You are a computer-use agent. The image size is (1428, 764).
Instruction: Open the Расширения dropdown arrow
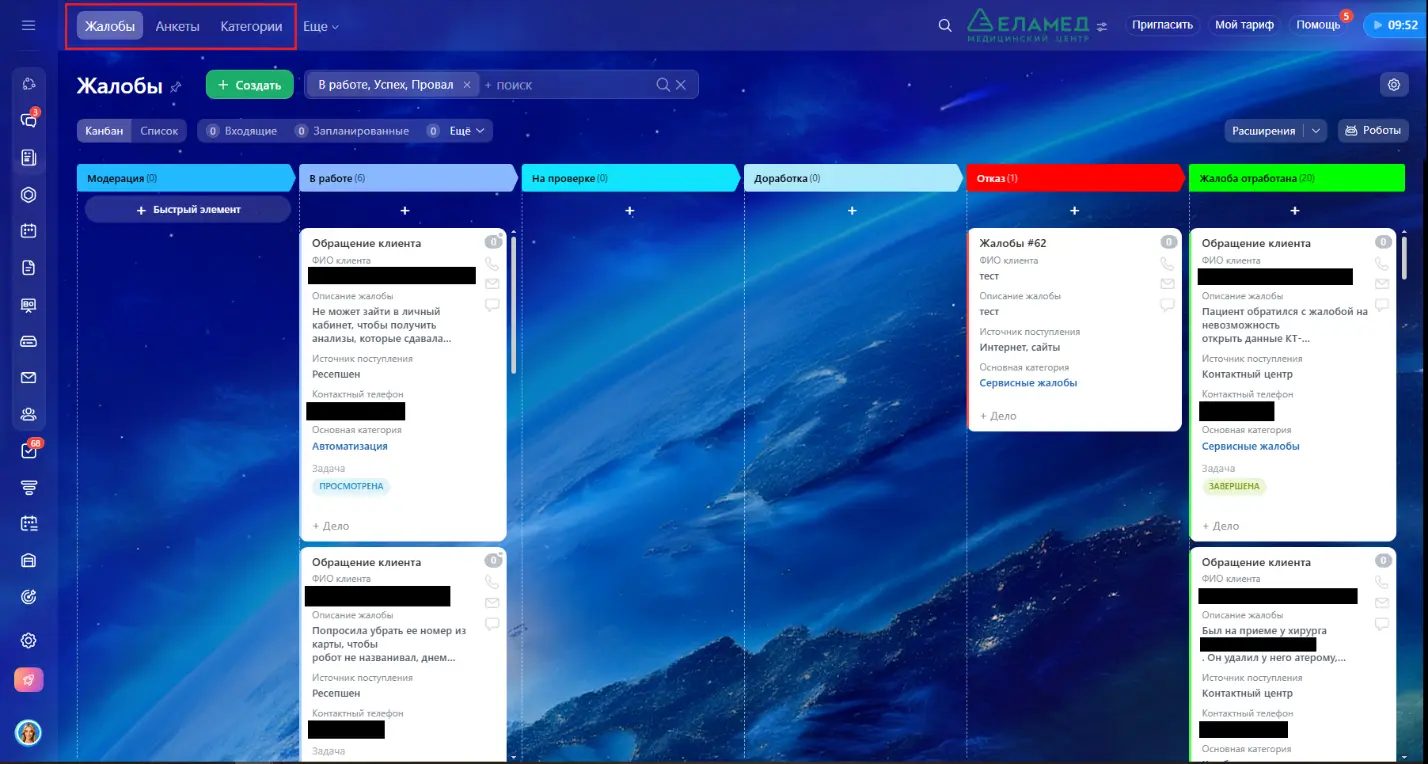click(x=1317, y=130)
